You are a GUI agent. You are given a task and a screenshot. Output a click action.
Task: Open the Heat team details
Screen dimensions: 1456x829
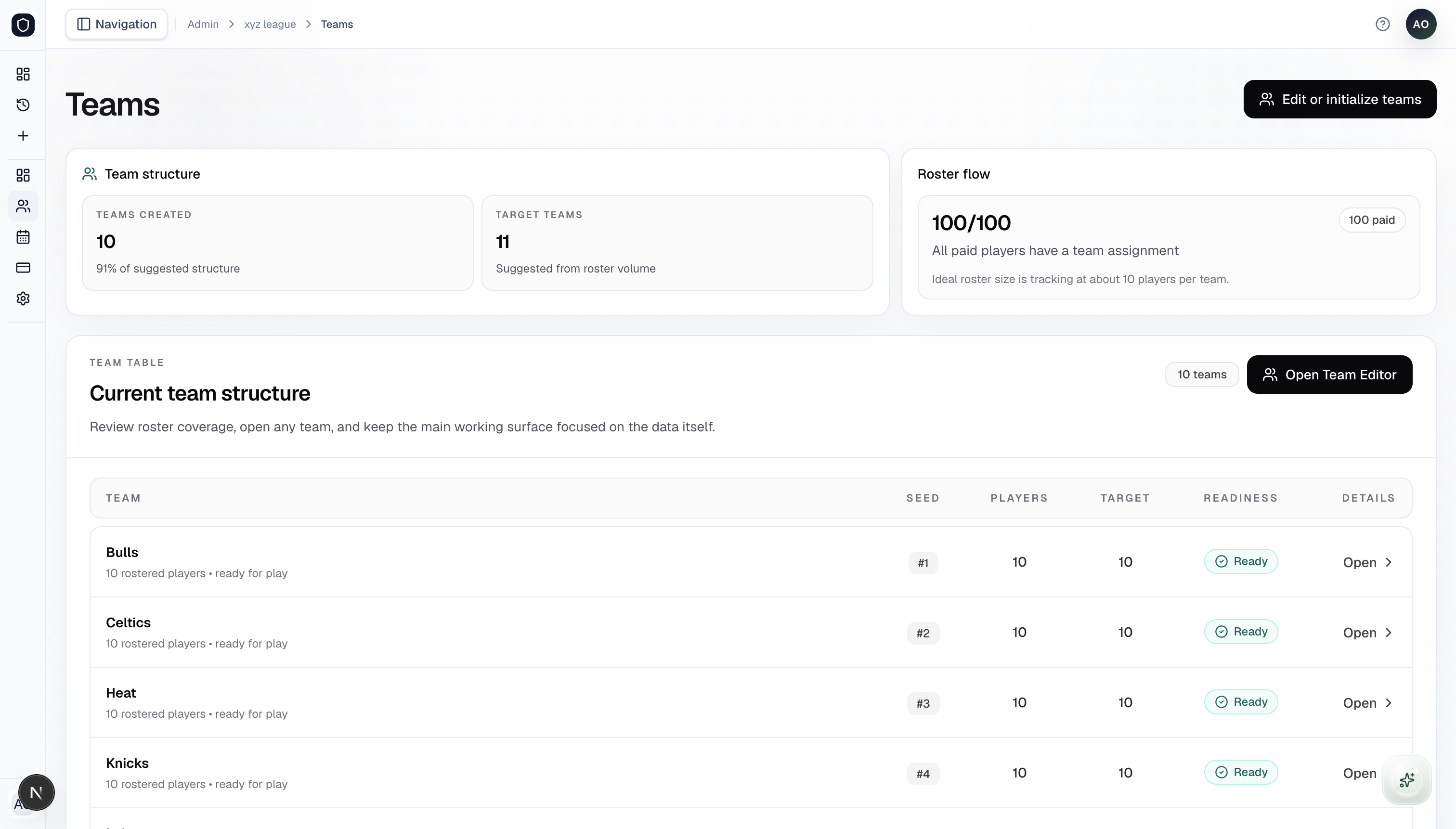(1367, 703)
